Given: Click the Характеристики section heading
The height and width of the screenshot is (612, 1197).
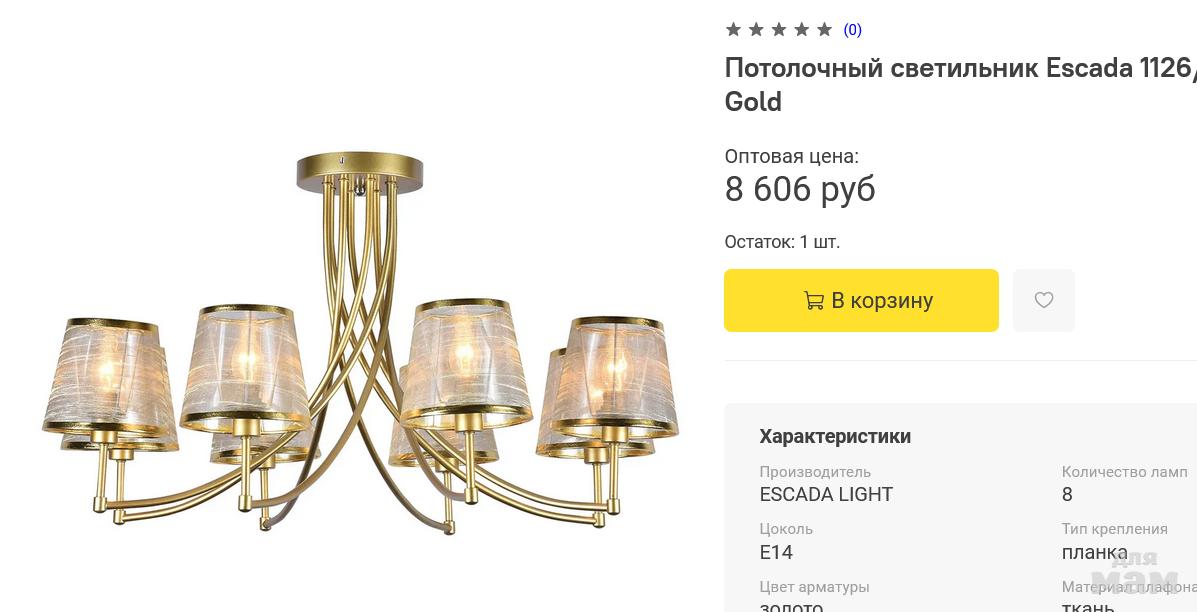Looking at the screenshot, I should (835, 436).
